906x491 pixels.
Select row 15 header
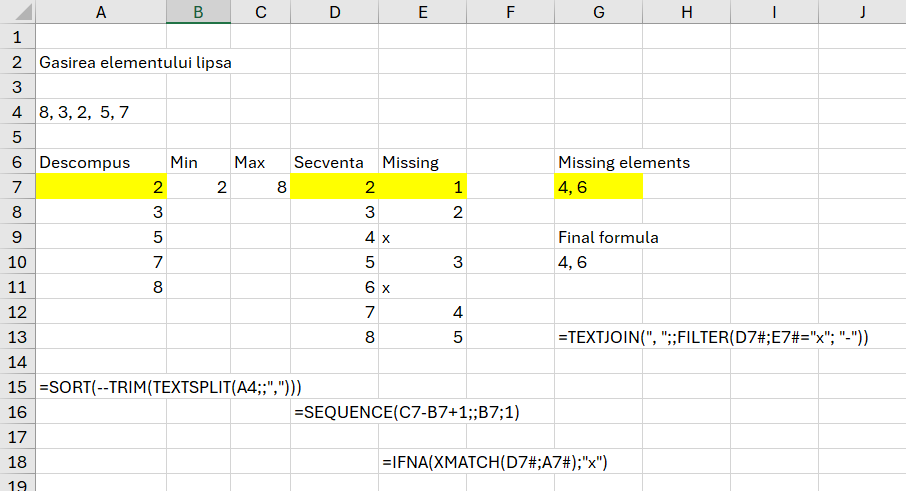pyautogui.click(x=16, y=387)
